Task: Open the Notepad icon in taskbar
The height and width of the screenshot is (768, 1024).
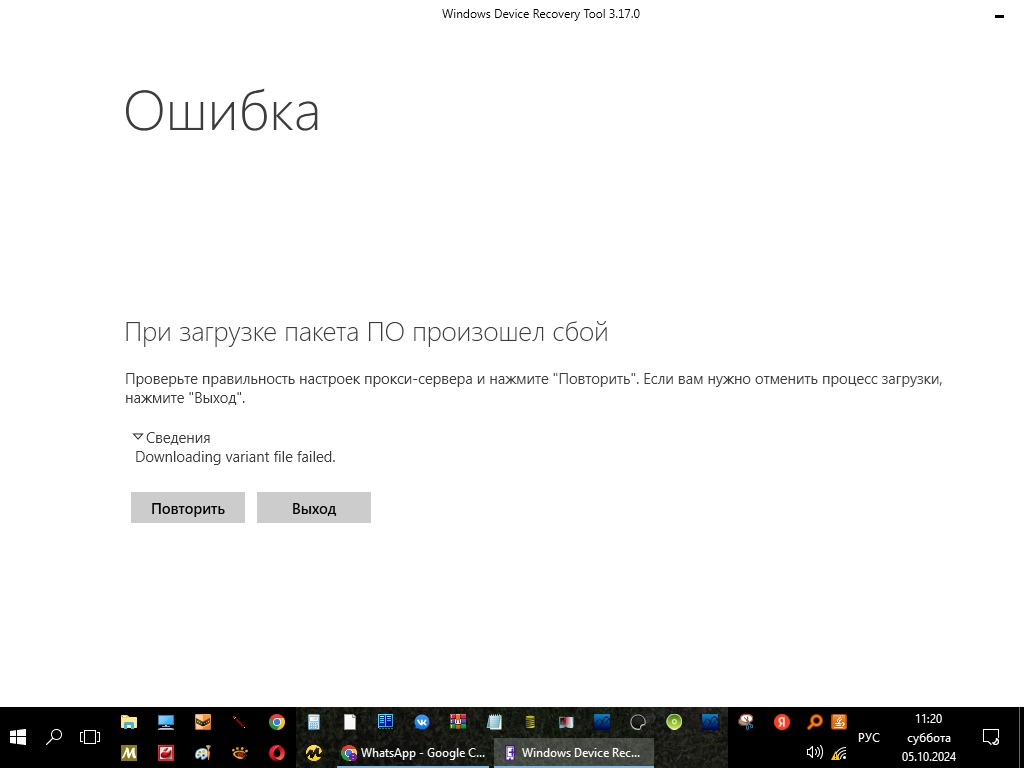Action: pos(494,722)
